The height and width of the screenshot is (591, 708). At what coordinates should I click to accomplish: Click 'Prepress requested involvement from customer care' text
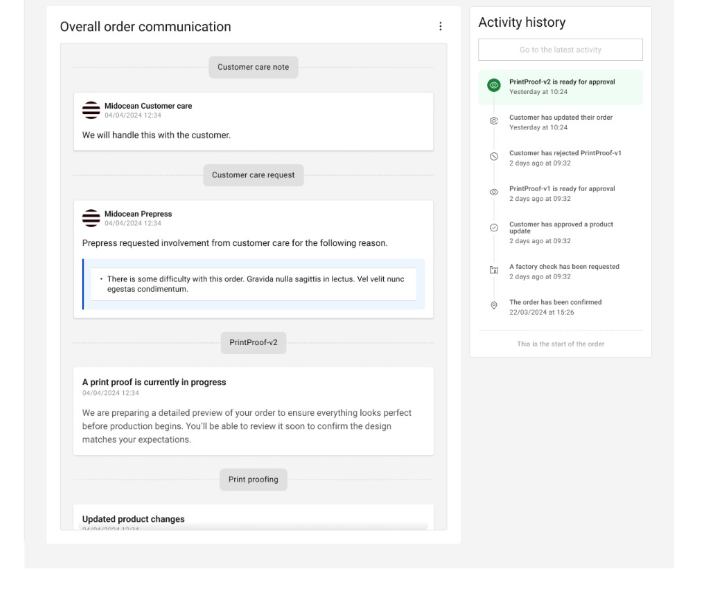tap(235, 243)
